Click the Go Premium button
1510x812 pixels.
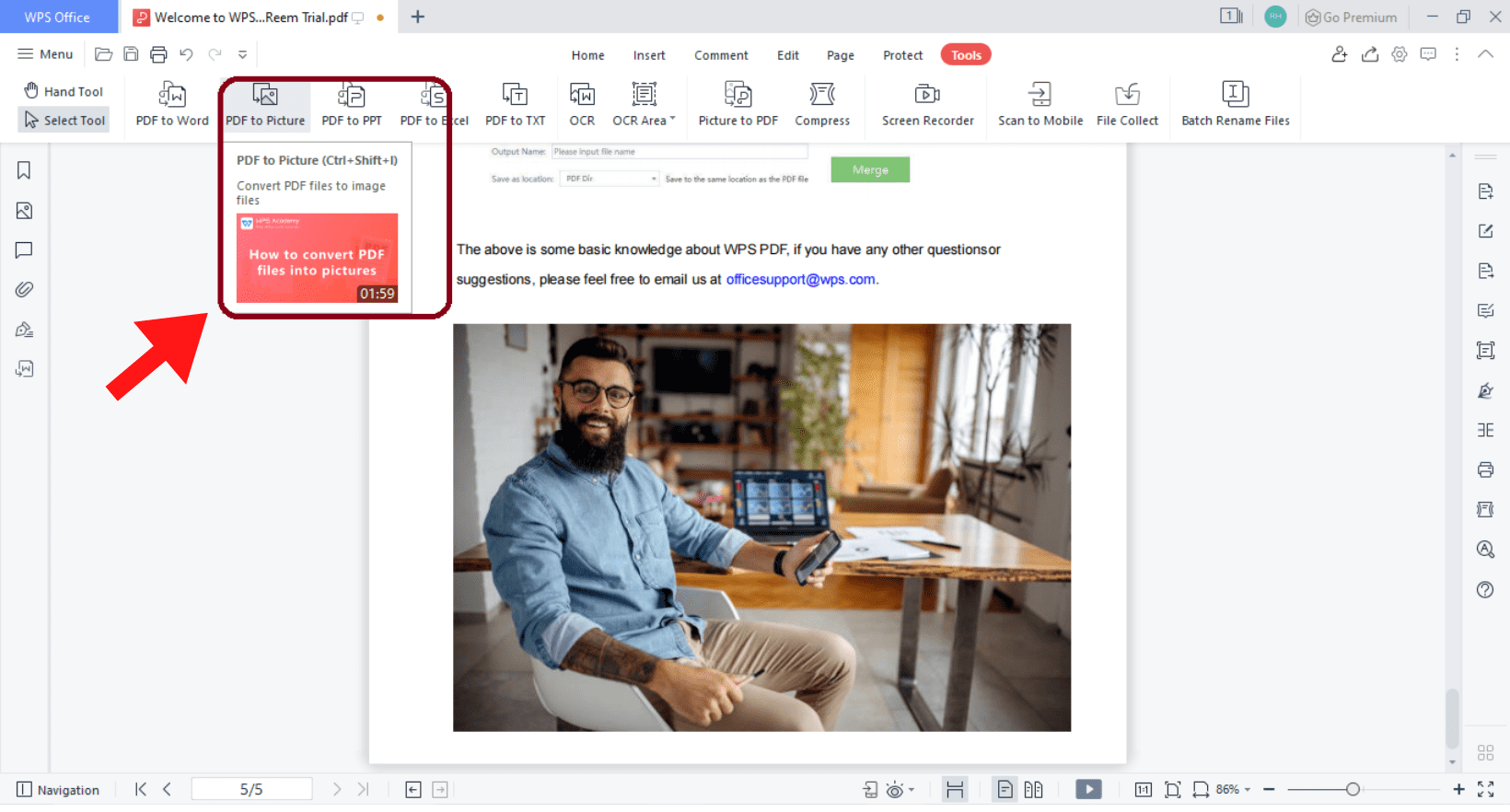(1351, 17)
